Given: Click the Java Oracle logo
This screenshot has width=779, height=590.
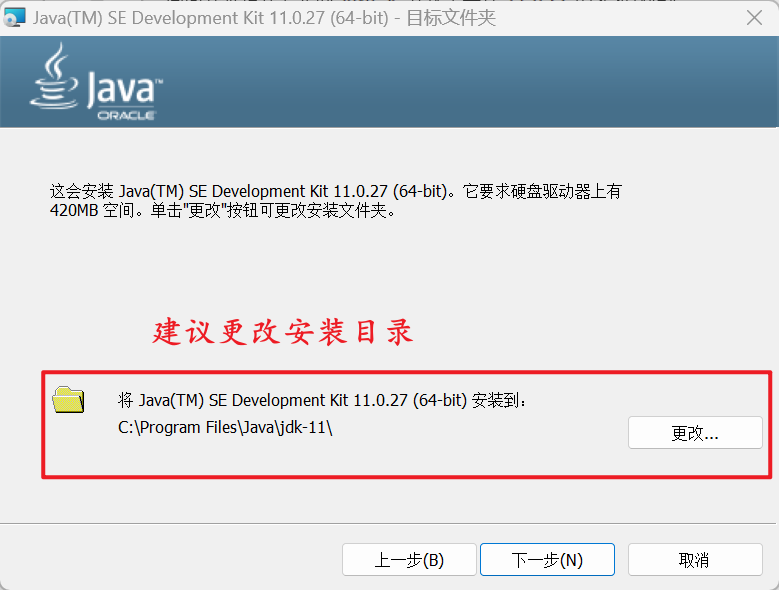Looking at the screenshot, I should pos(96,82).
